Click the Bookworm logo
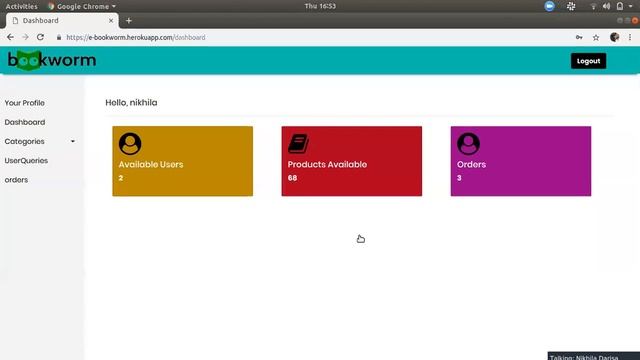The width and height of the screenshot is (640, 360). pyautogui.click(x=52, y=60)
